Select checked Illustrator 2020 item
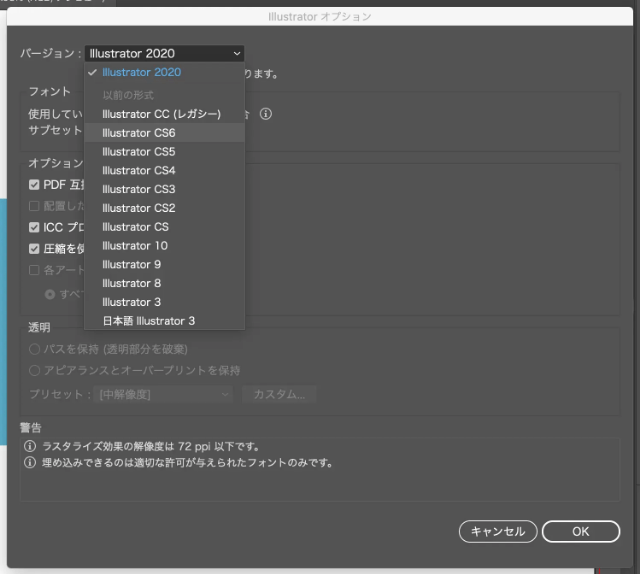The image size is (640, 575). [141, 72]
